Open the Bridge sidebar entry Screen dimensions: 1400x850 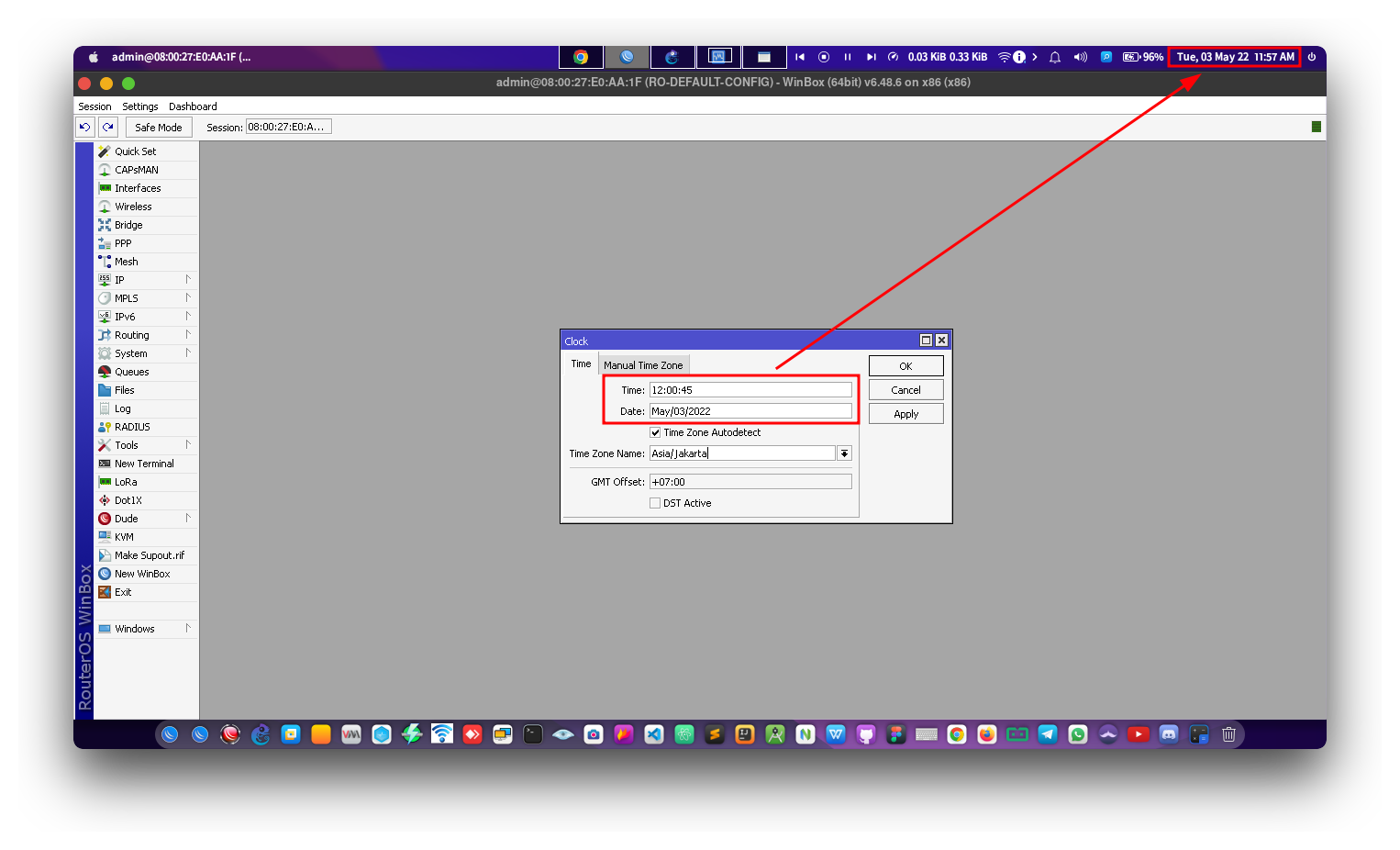pyautogui.click(x=128, y=225)
